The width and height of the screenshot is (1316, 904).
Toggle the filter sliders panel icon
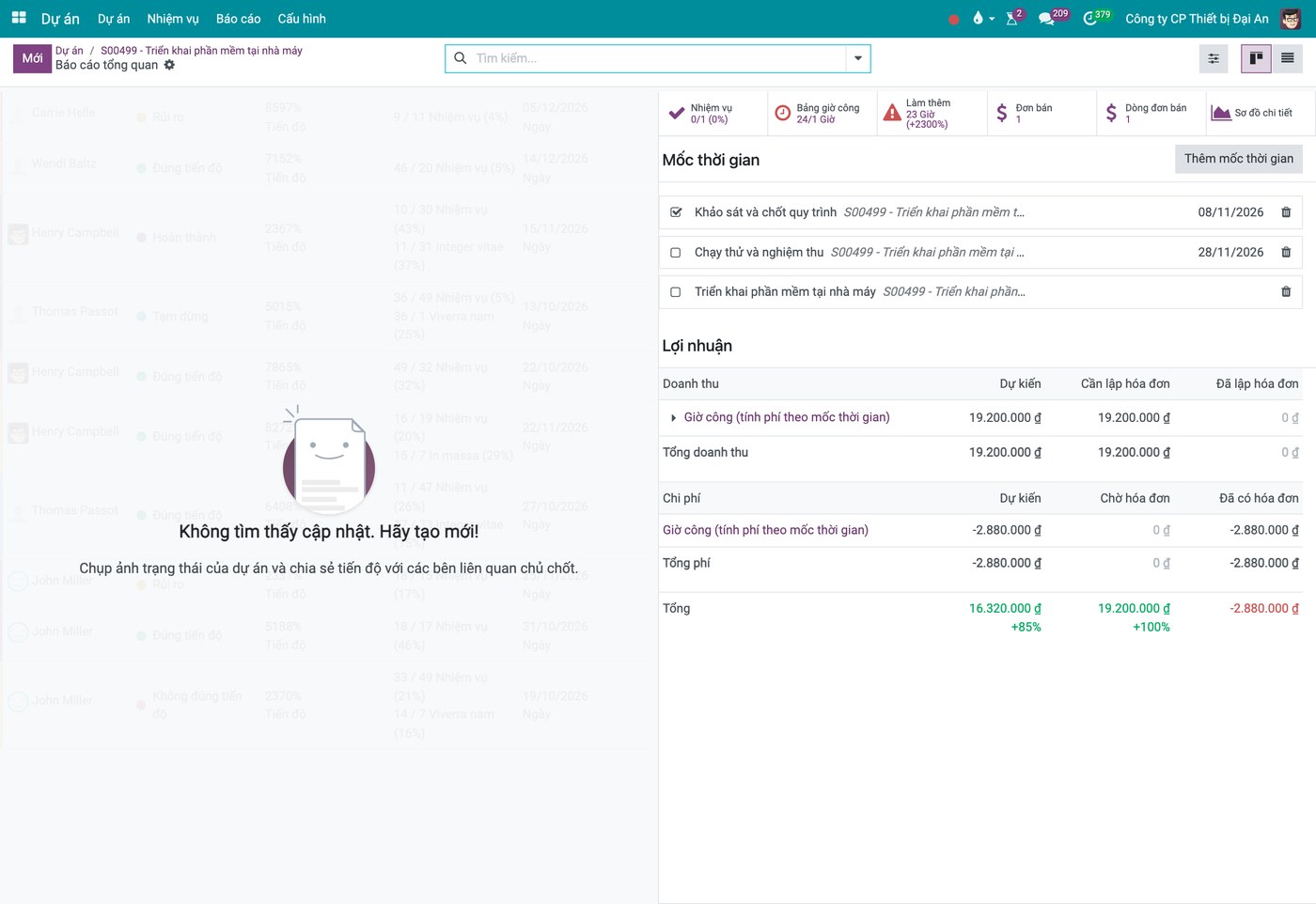pyautogui.click(x=1214, y=58)
